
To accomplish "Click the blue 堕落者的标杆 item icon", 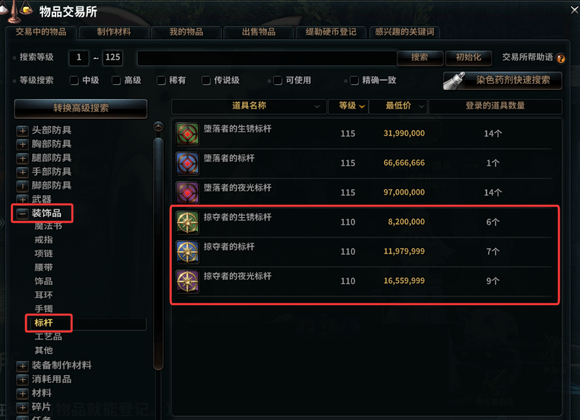I will click(188, 163).
